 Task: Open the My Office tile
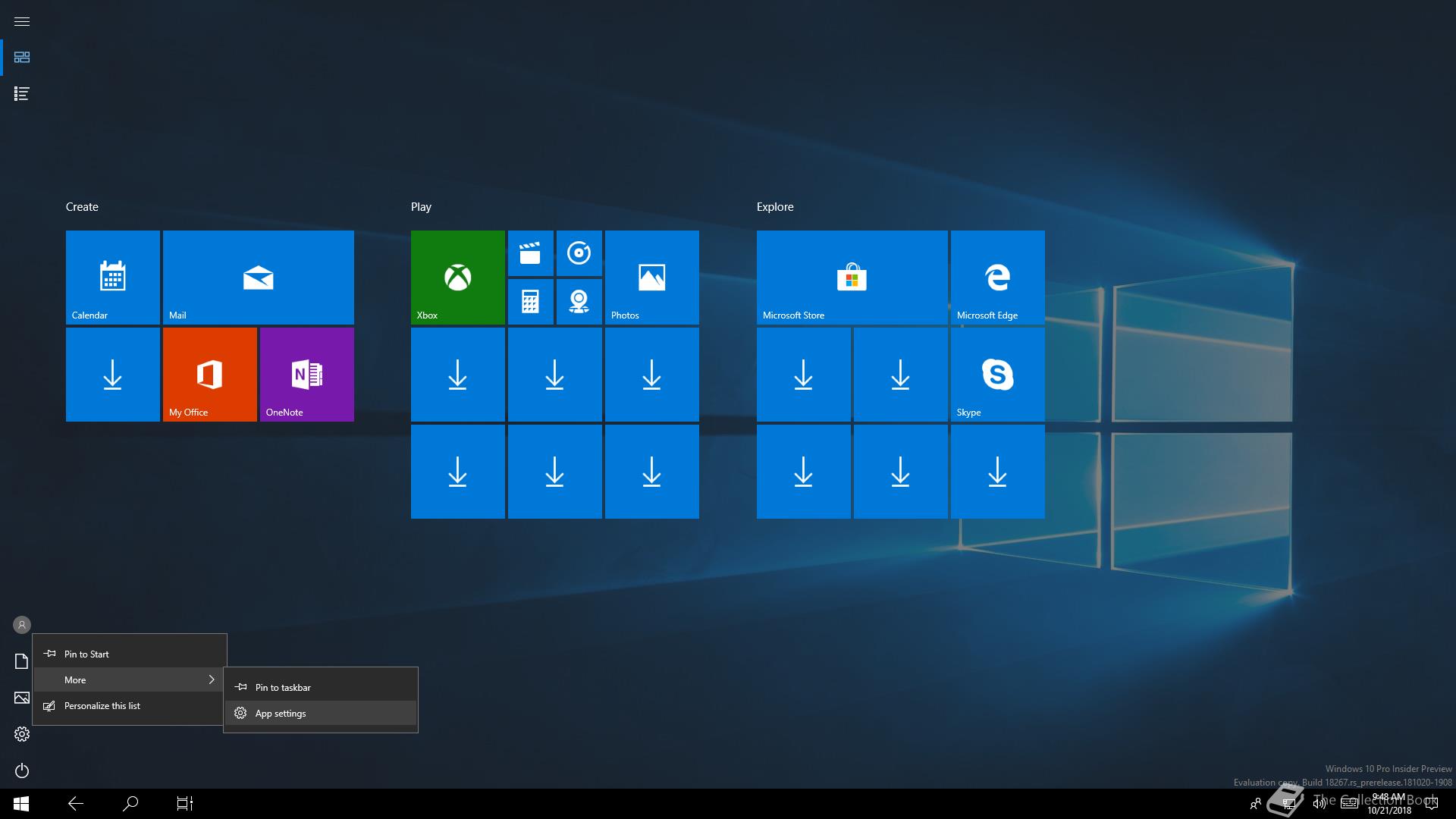coord(210,375)
